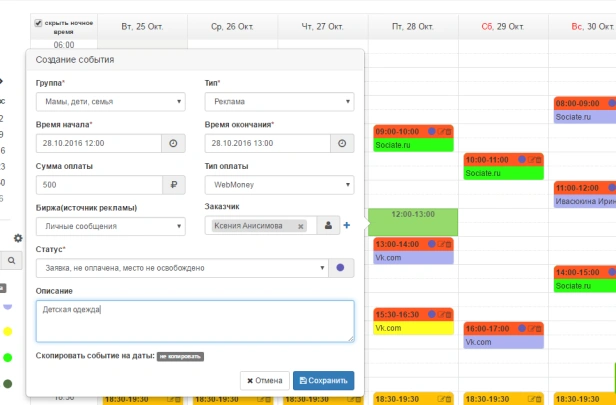Image resolution: width=616 pixels, height=405 pixels.
Task: Expand the Группа dropdown
Action: [110, 102]
